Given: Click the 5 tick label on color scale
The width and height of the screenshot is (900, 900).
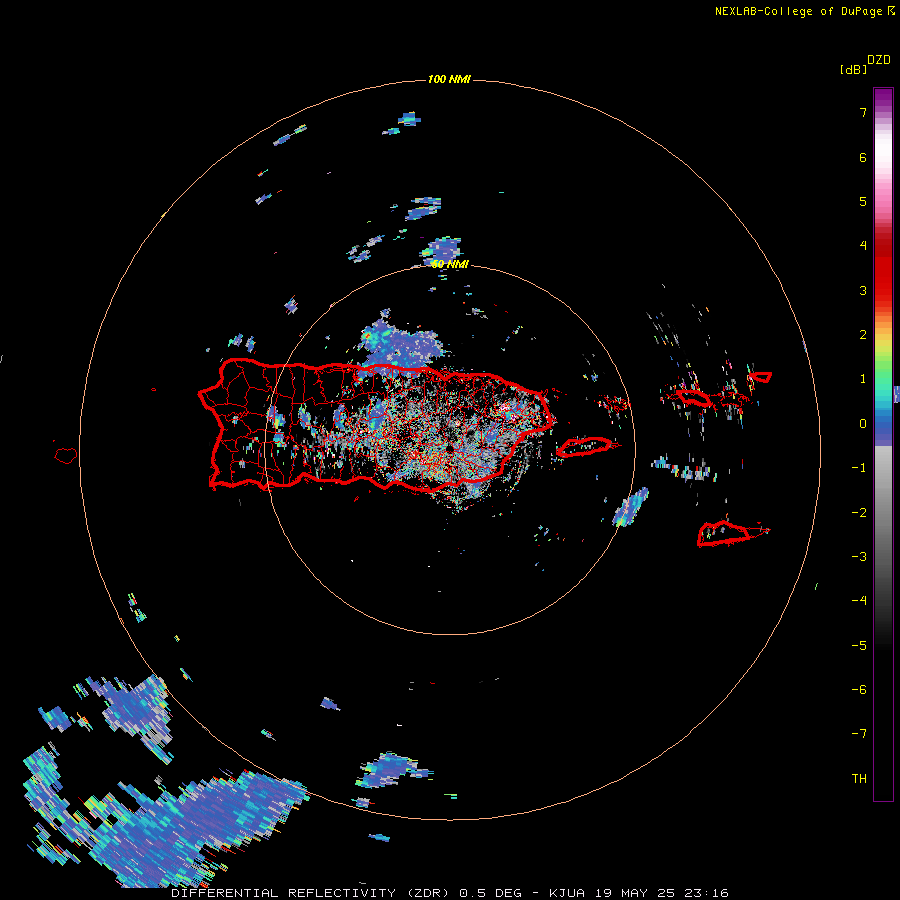Looking at the screenshot, I should (x=863, y=201).
